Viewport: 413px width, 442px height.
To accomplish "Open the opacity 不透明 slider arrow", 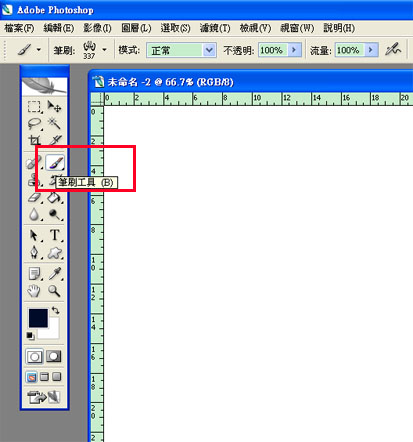I will tap(294, 50).
